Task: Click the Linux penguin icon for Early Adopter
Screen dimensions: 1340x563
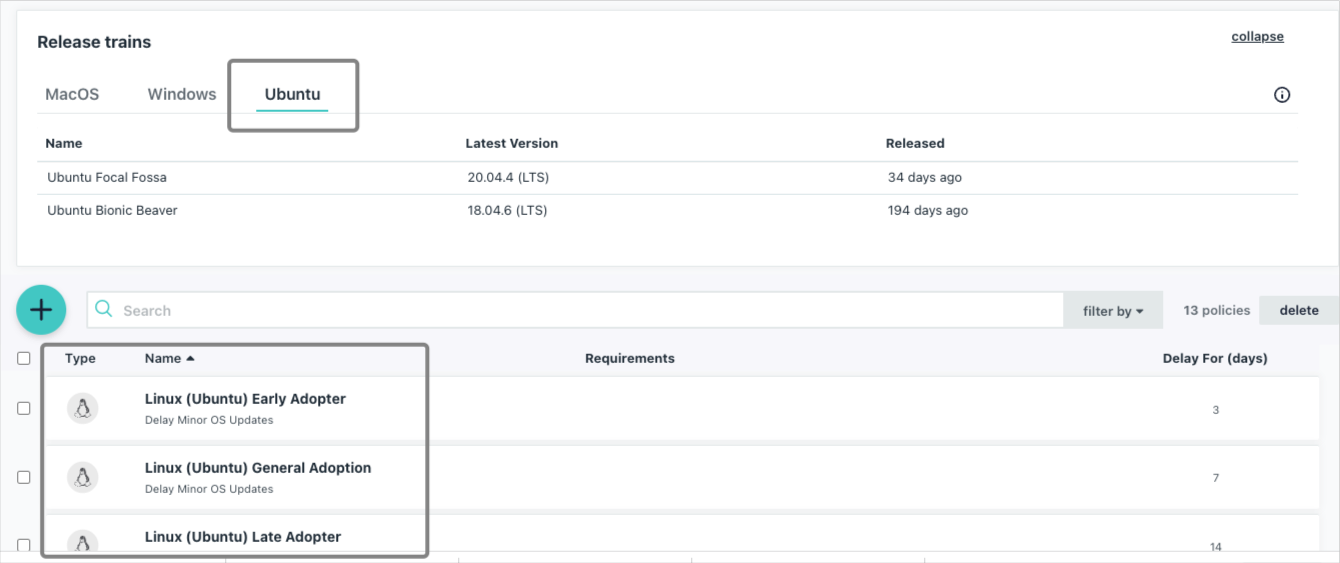Action: [83, 408]
